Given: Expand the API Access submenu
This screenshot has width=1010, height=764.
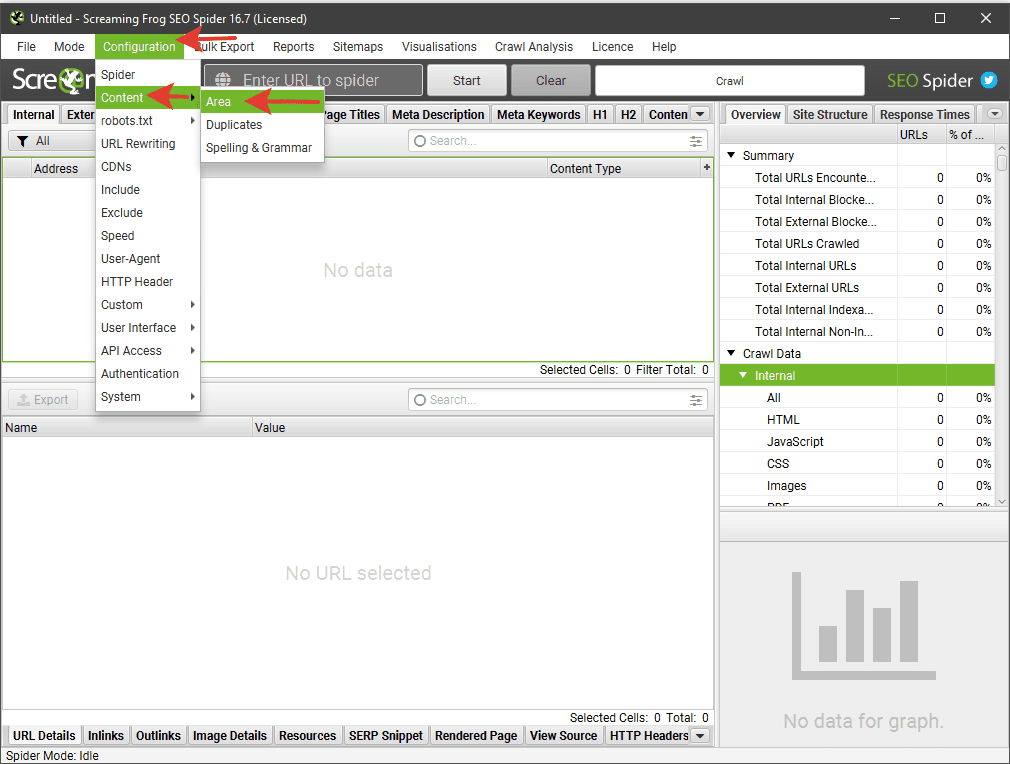Looking at the screenshot, I should pos(148,350).
